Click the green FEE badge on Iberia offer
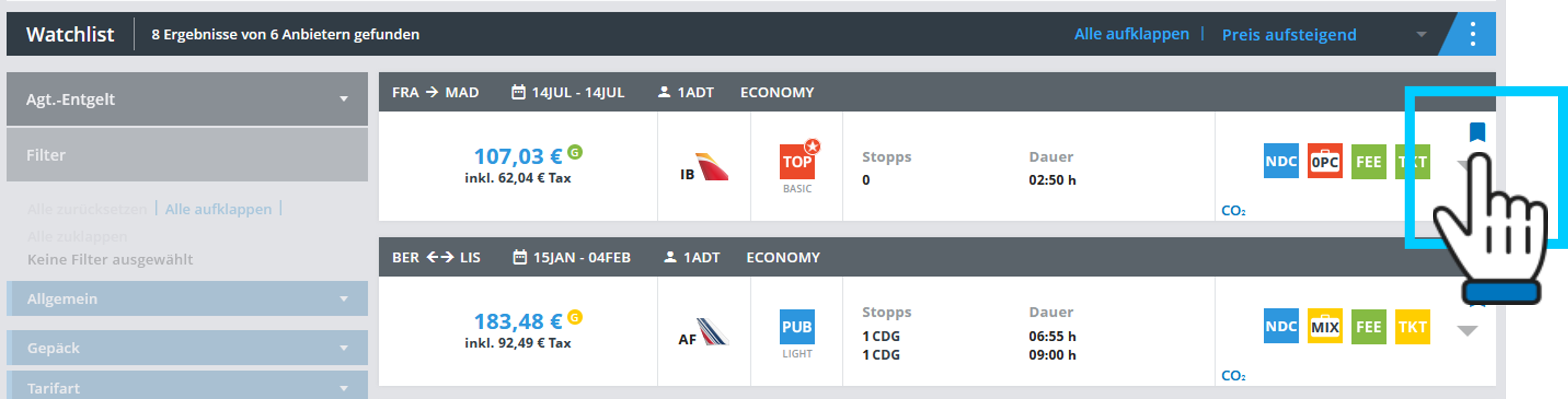The height and width of the screenshot is (399, 1568). point(1368,161)
